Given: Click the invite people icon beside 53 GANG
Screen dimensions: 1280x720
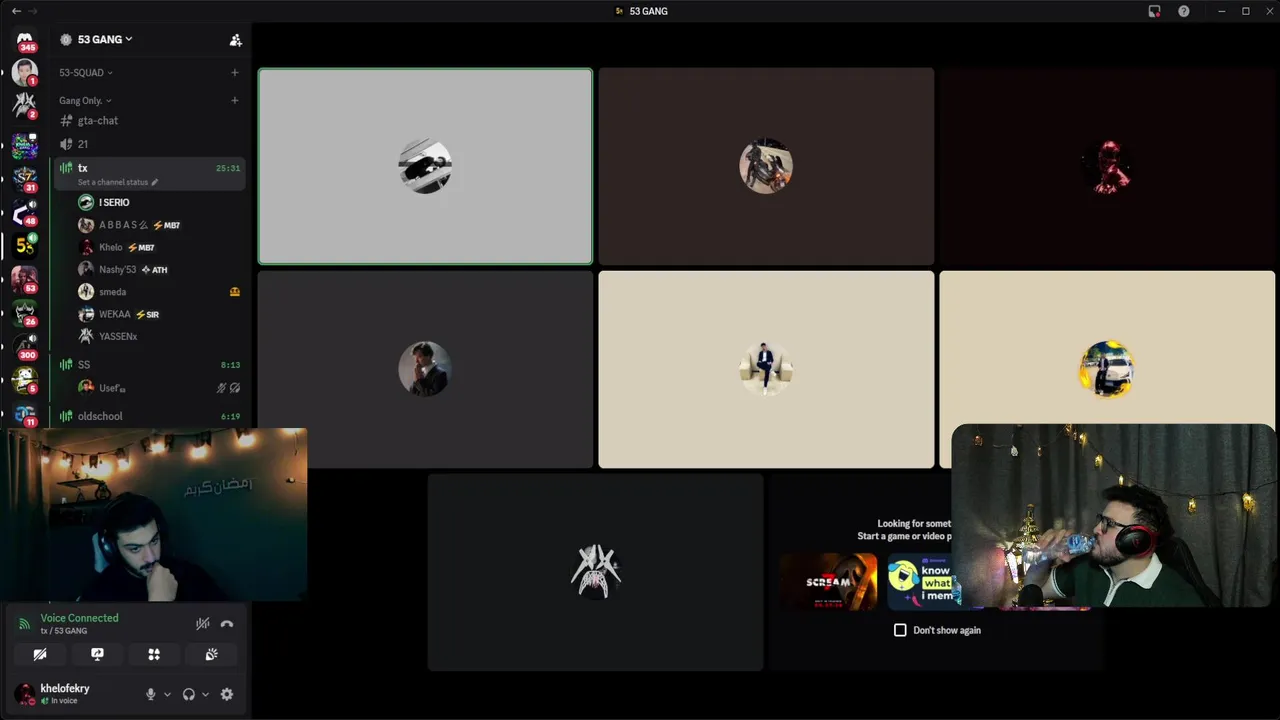Looking at the screenshot, I should click(235, 40).
